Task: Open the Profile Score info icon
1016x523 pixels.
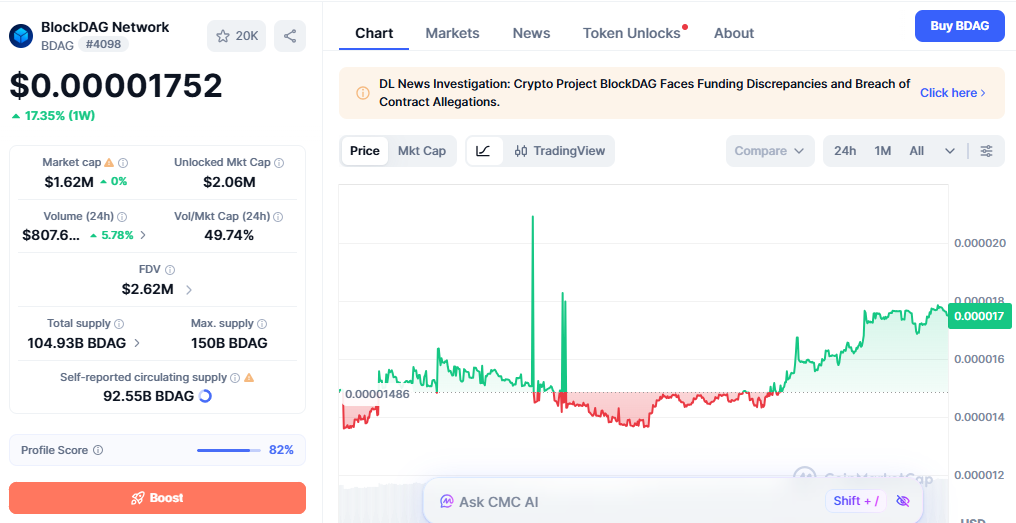Action: coord(98,450)
